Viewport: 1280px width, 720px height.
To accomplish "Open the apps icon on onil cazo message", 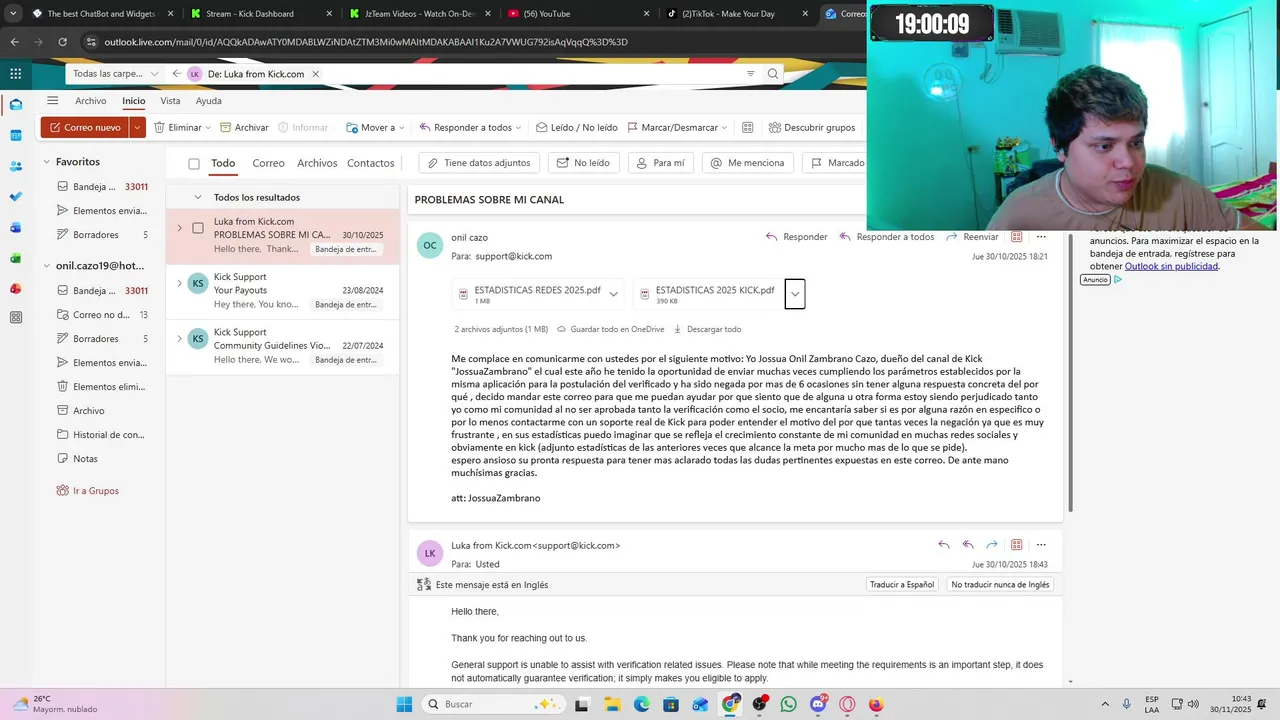I will [1017, 237].
